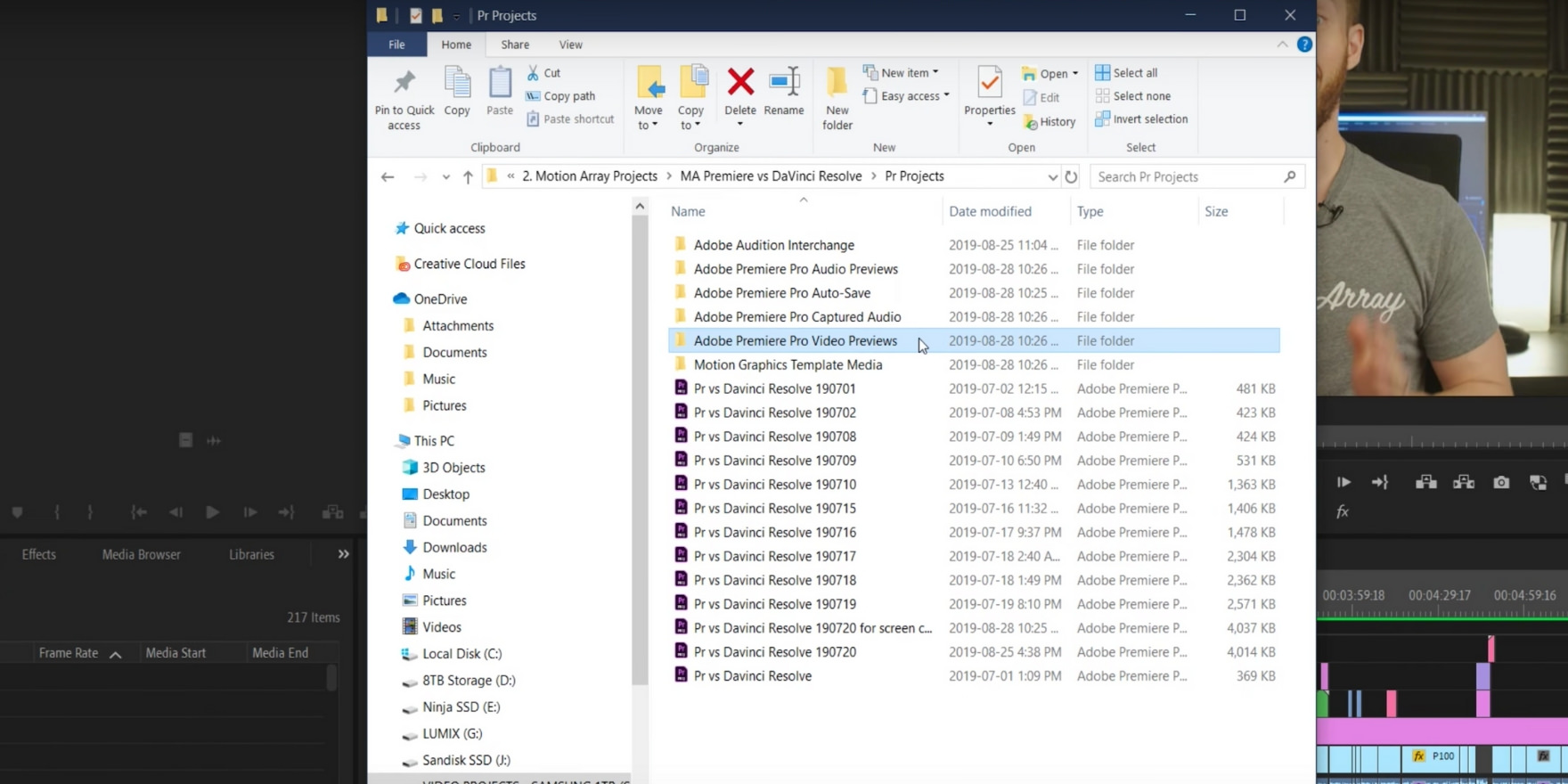Sort by the Type column header
The height and width of the screenshot is (784, 1568).
coord(1090,211)
